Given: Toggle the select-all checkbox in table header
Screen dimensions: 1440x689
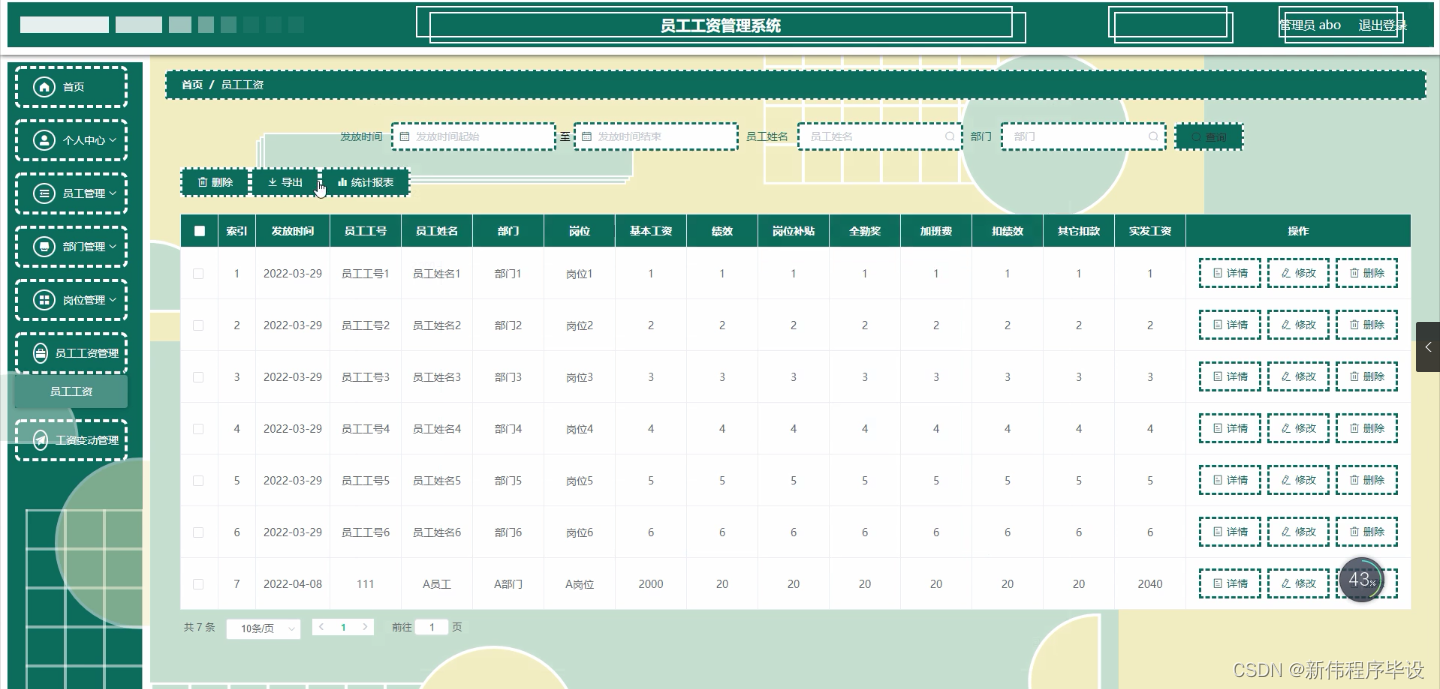Looking at the screenshot, I should [199, 231].
